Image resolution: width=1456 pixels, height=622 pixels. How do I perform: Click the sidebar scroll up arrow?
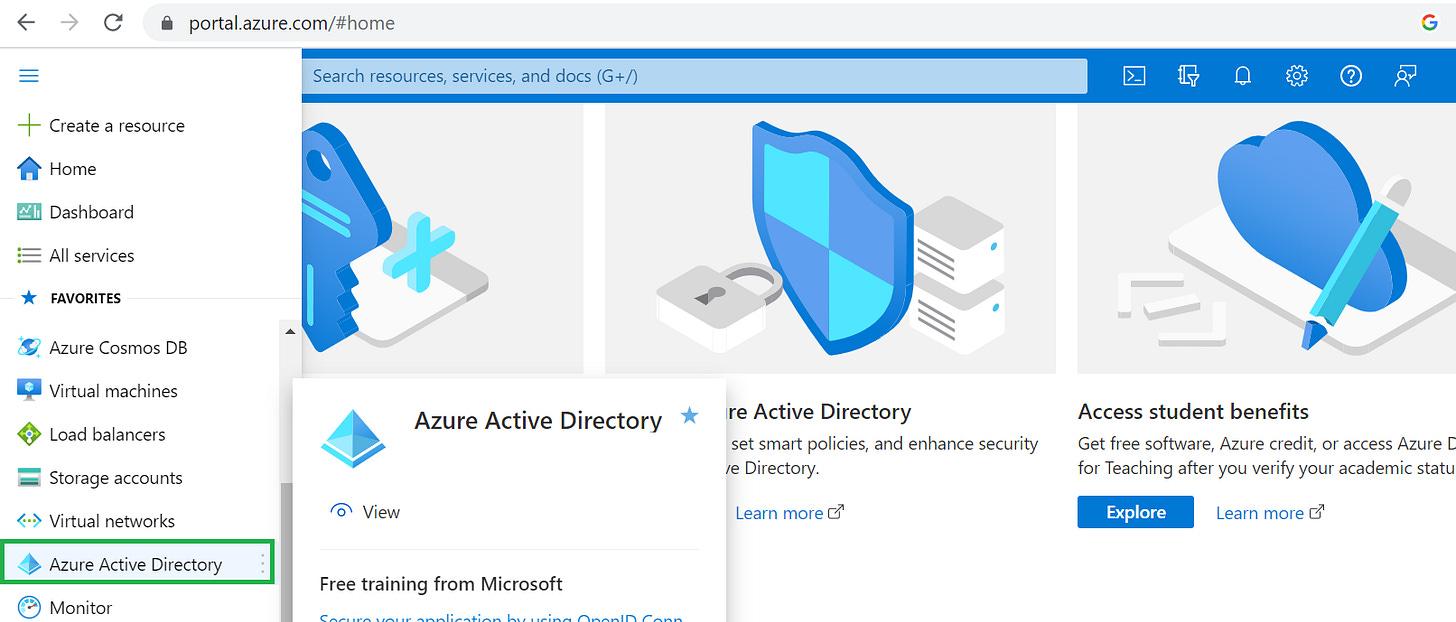(290, 331)
